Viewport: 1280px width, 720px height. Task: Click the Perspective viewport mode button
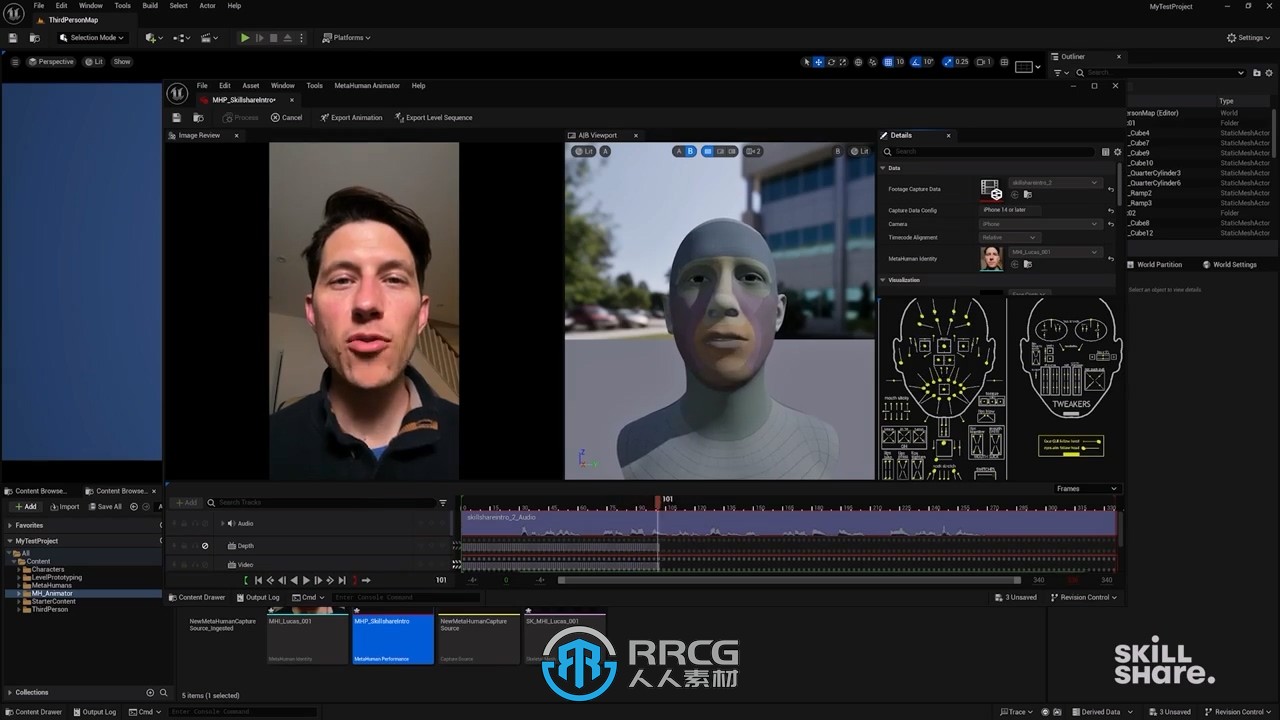tap(51, 62)
